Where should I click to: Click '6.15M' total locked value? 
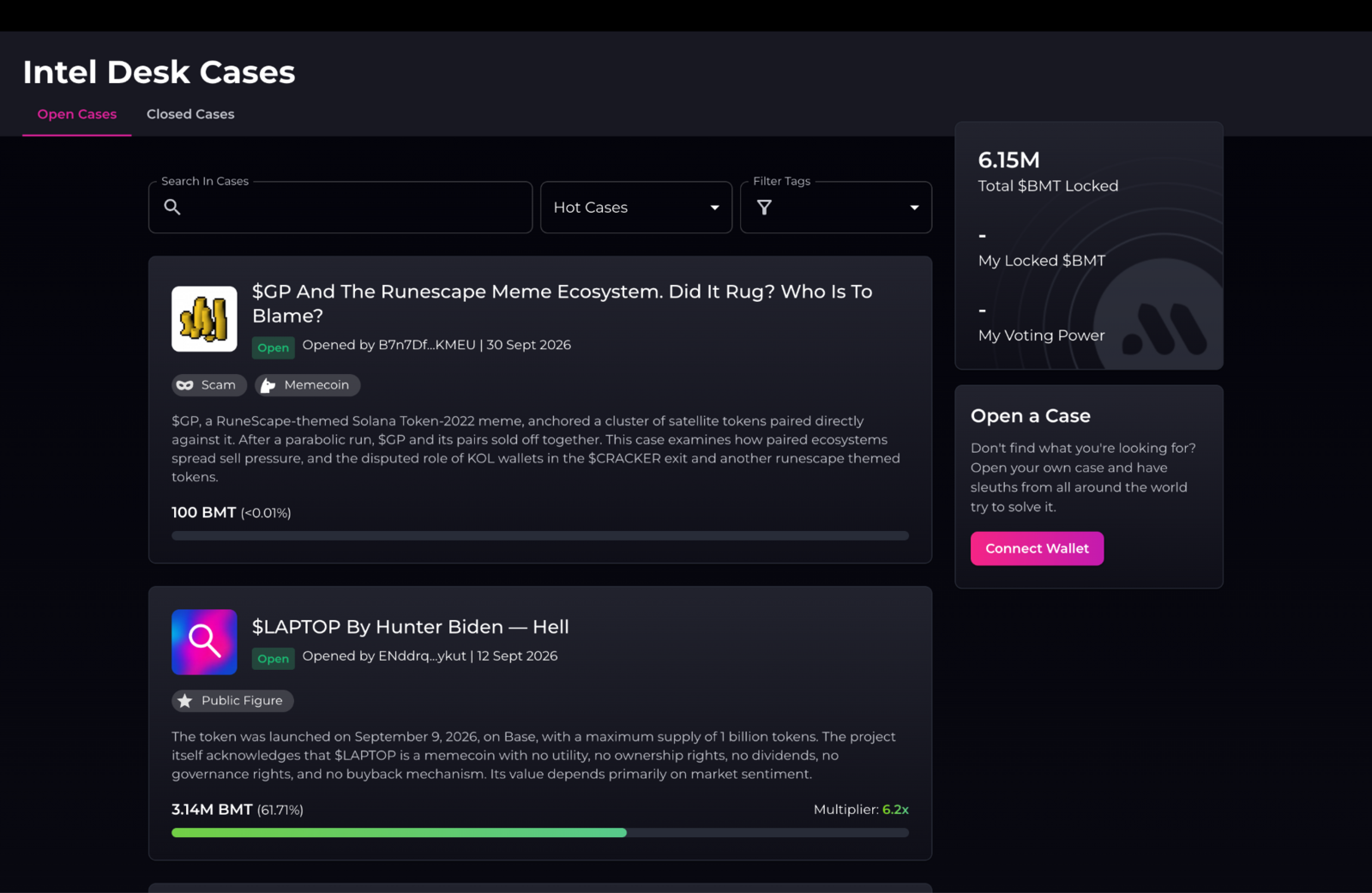pos(1009,160)
